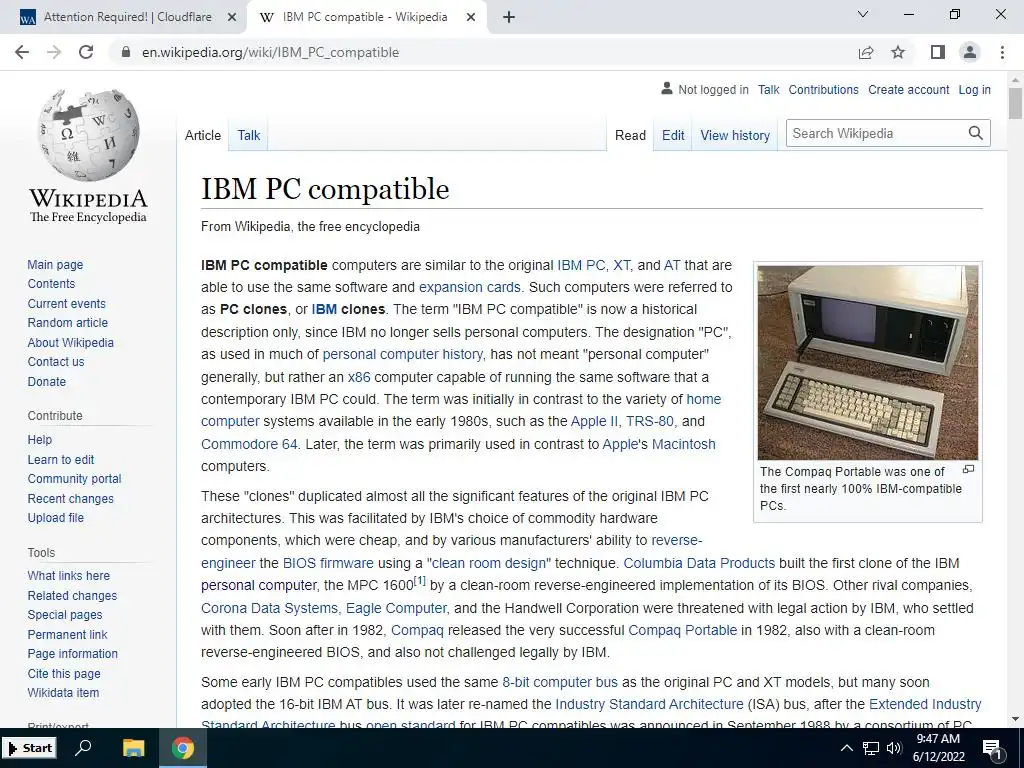Open the Cite this page link
1024x768 pixels.
coord(64,674)
